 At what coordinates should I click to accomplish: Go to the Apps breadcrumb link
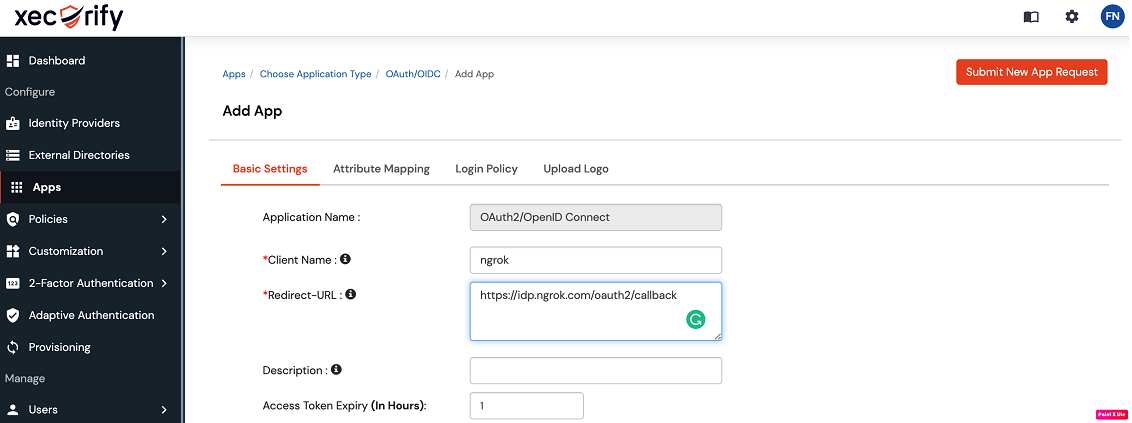point(234,74)
